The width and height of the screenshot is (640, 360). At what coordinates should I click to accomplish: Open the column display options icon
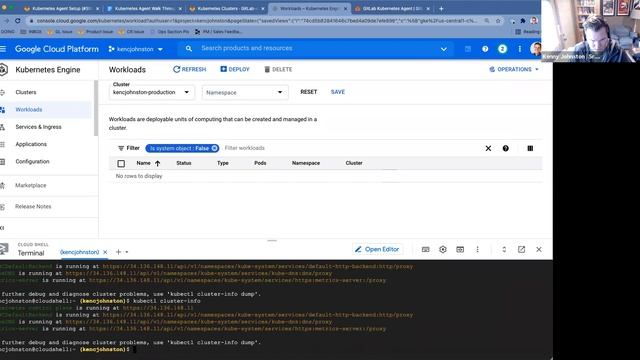pos(530,148)
